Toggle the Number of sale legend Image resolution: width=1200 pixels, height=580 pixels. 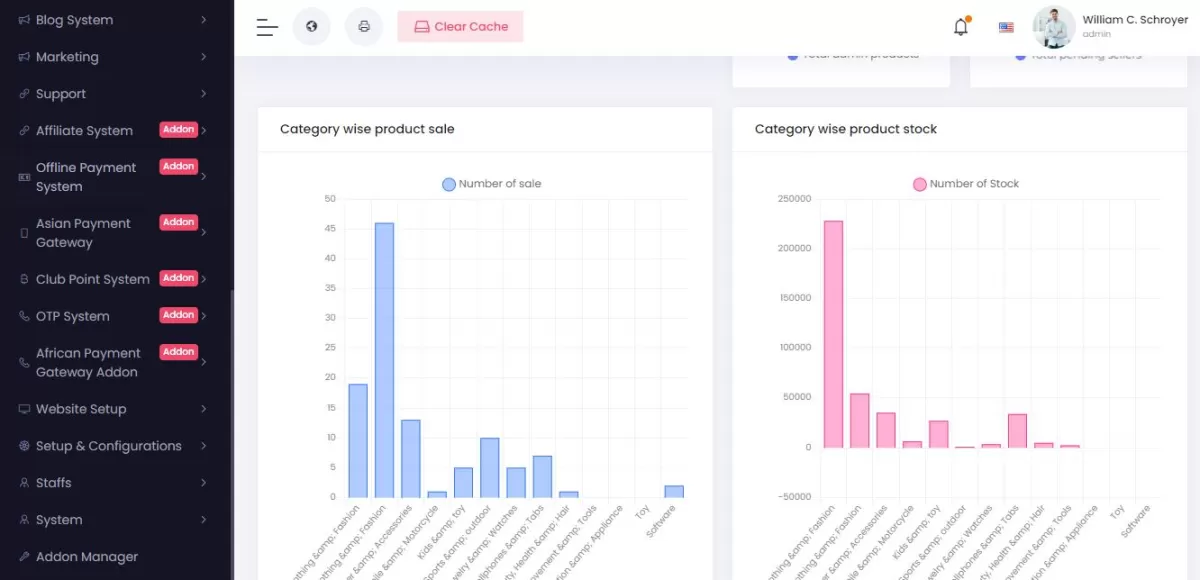[x=491, y=184]
